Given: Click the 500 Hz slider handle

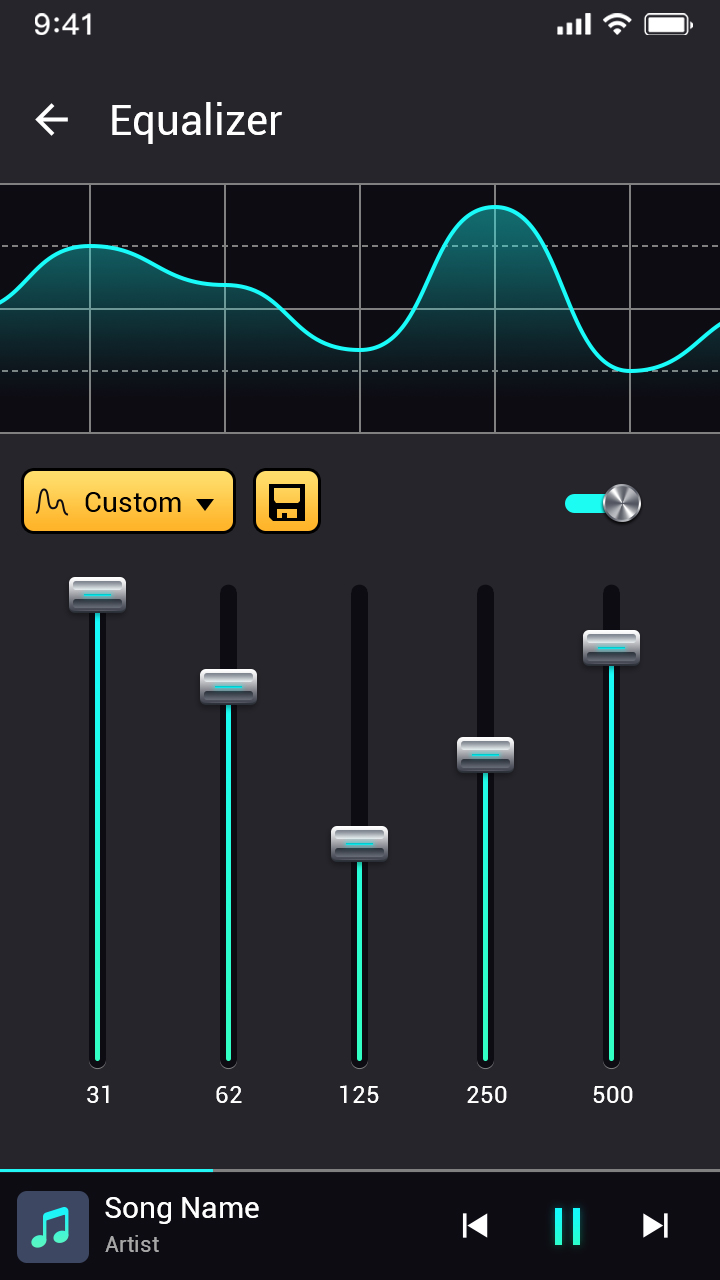Looking at the screenshot, I should (x=611, y=647).
